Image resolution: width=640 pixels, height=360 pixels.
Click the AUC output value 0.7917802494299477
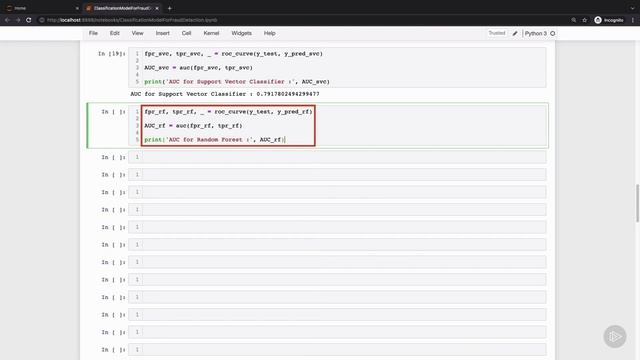(288, 94)
